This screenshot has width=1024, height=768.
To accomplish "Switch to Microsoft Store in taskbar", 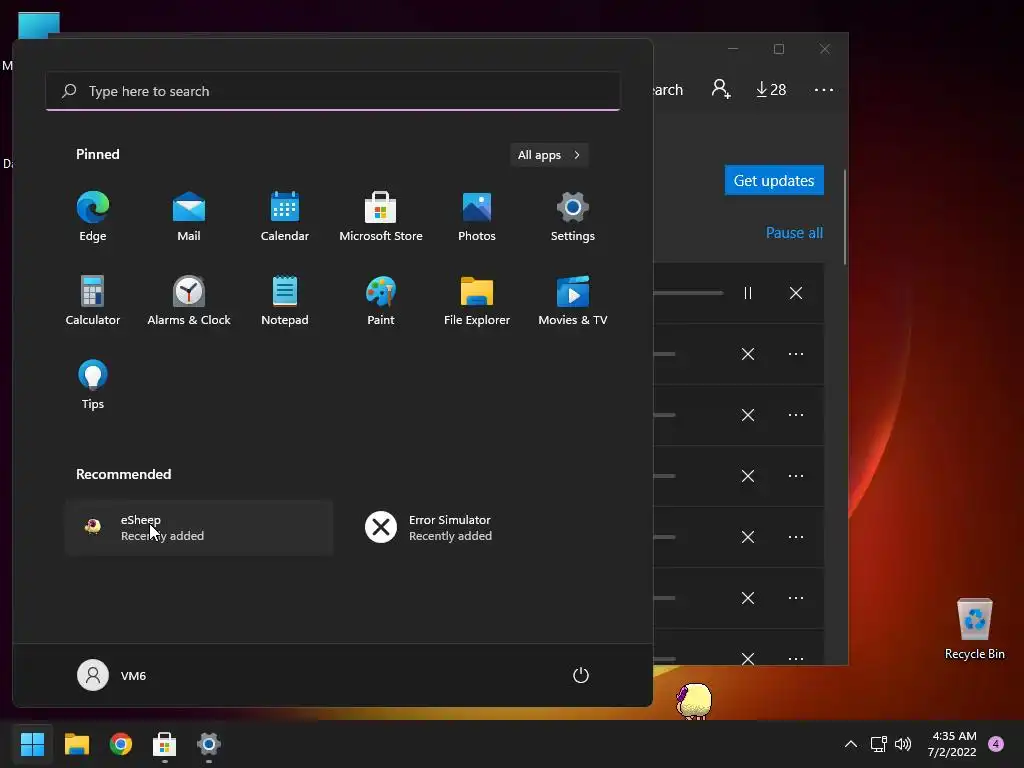I will (x=165, y=744).
